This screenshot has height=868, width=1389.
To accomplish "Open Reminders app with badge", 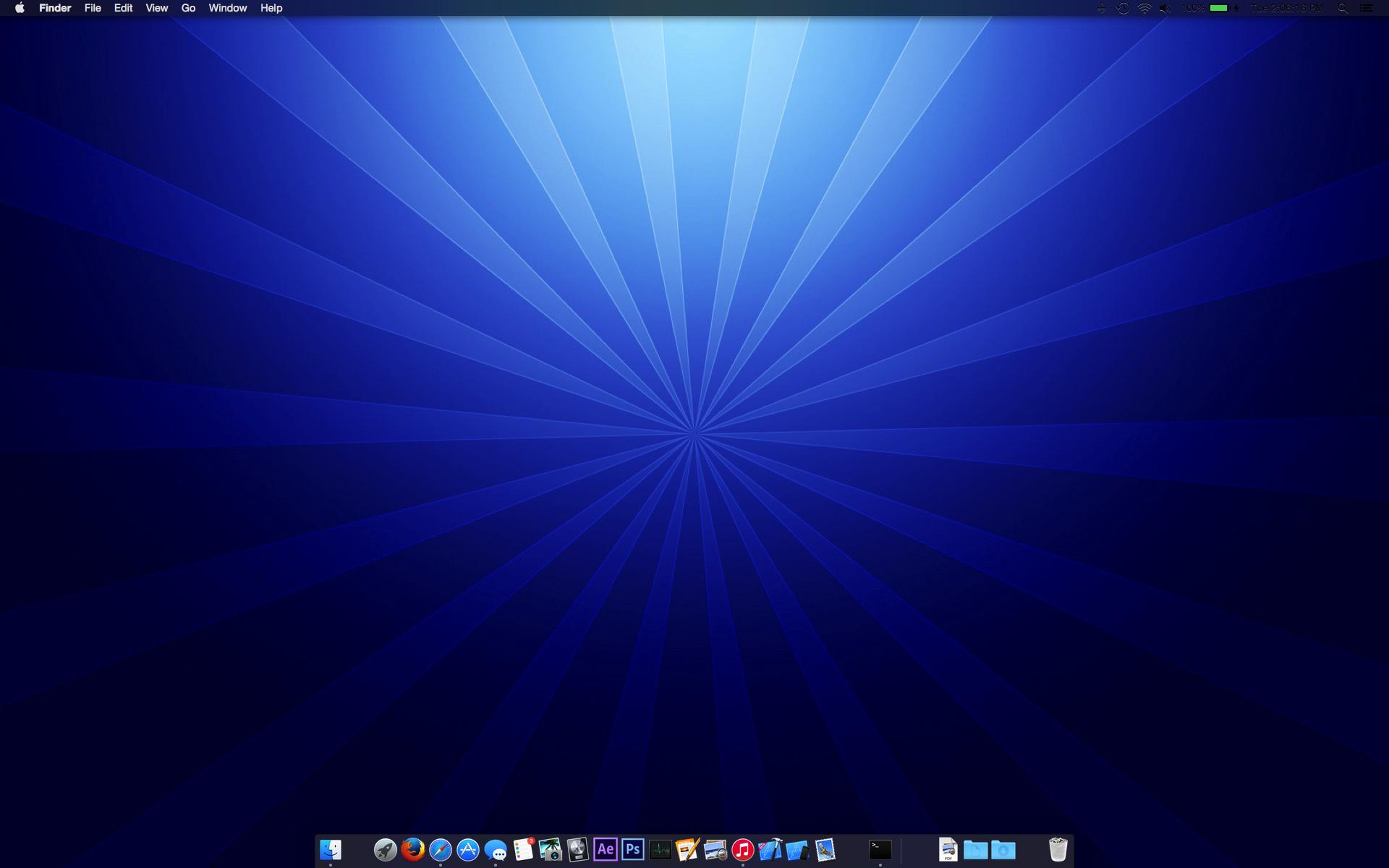I will point(523,849).
